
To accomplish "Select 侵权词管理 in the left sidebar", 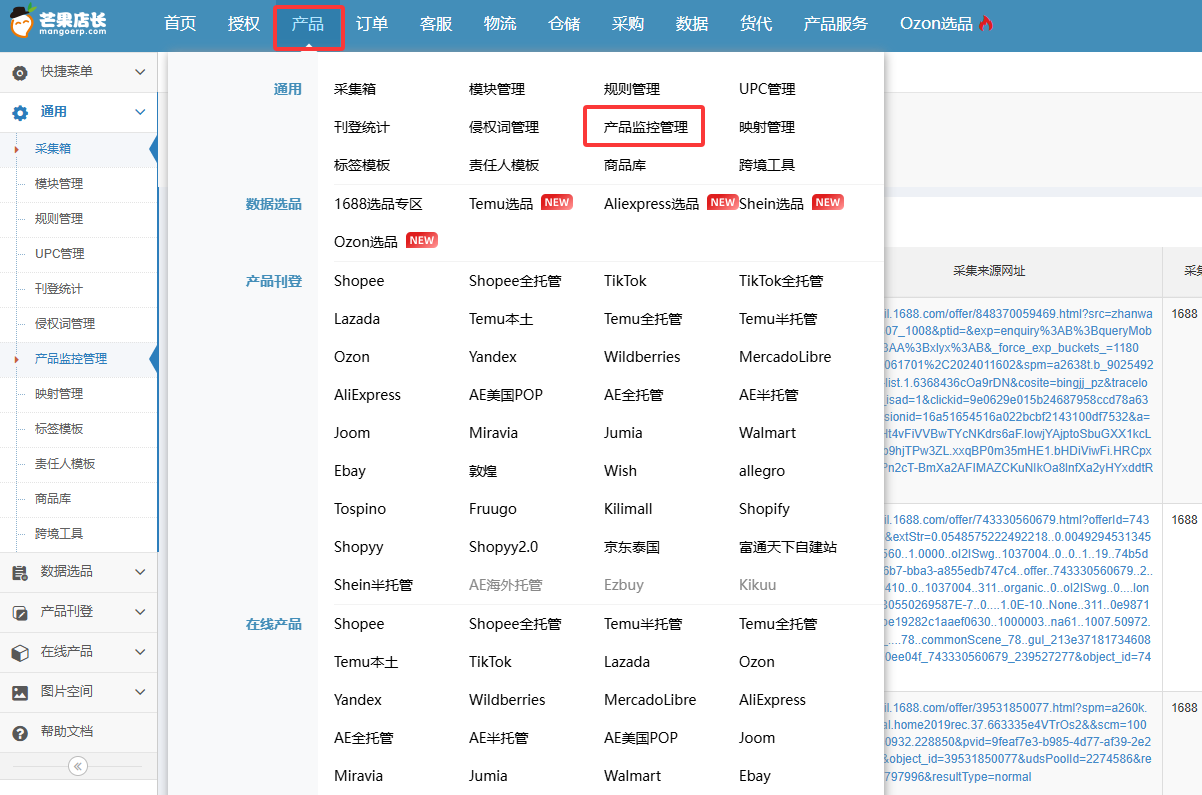I will point(65,324).
